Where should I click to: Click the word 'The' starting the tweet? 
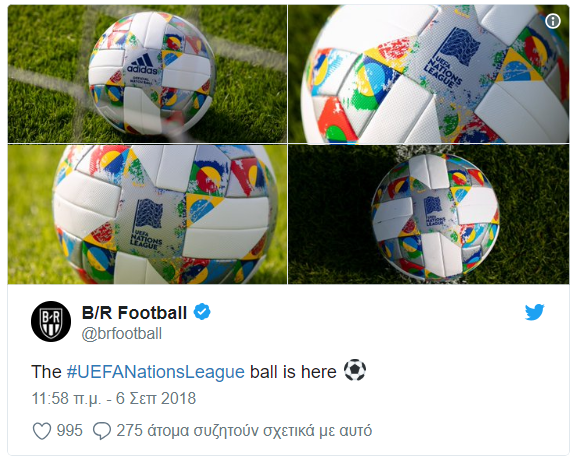pyautogui.click(x=46, y=372)
